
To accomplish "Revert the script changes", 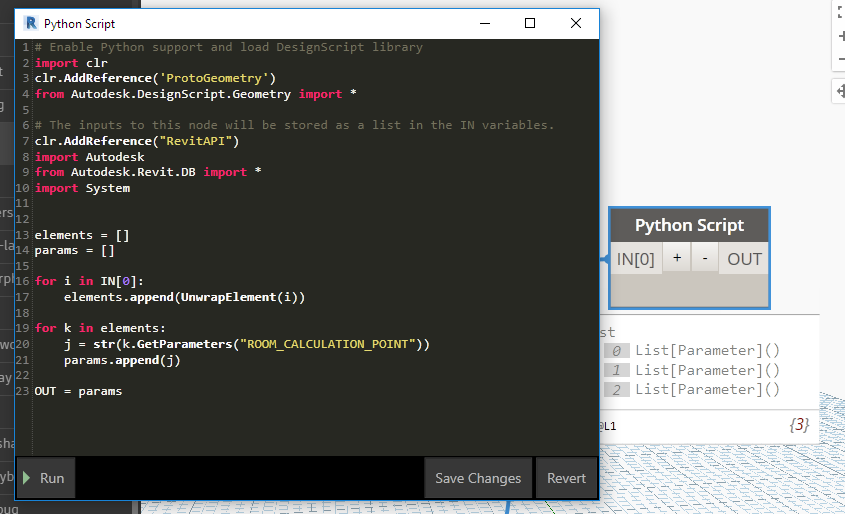I will [x=566, y=478].
